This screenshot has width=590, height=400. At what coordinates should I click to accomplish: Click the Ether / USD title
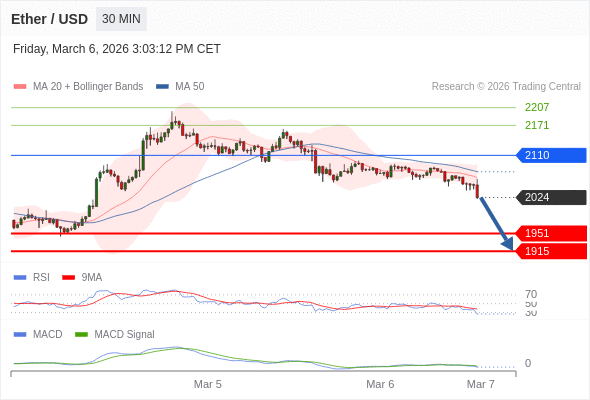pyautogui.click(x=49, y=19)
